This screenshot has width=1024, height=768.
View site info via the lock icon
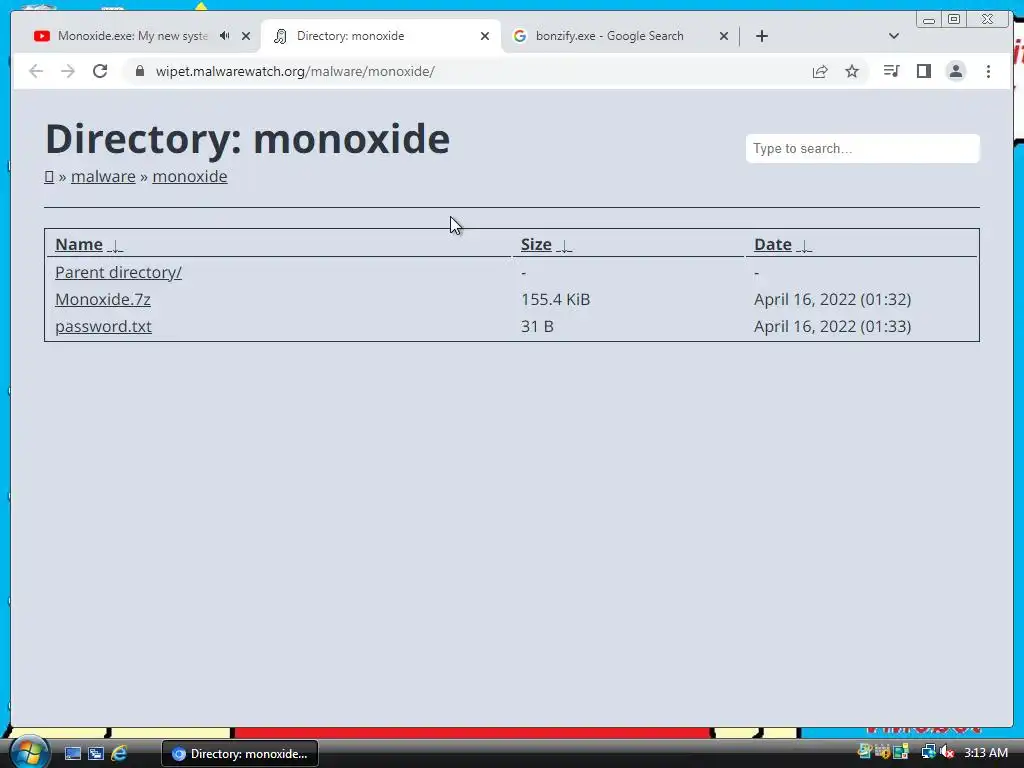tap(140, 71)
